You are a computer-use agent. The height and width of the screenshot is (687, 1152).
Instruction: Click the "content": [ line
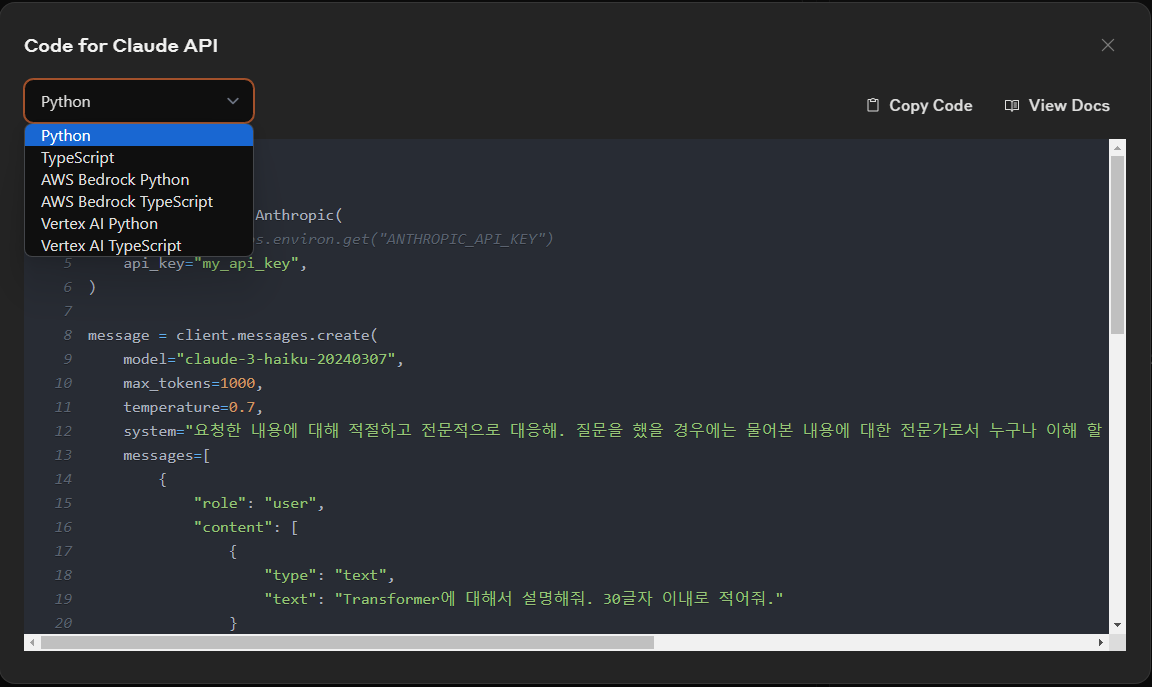click(x=245, y=527)
